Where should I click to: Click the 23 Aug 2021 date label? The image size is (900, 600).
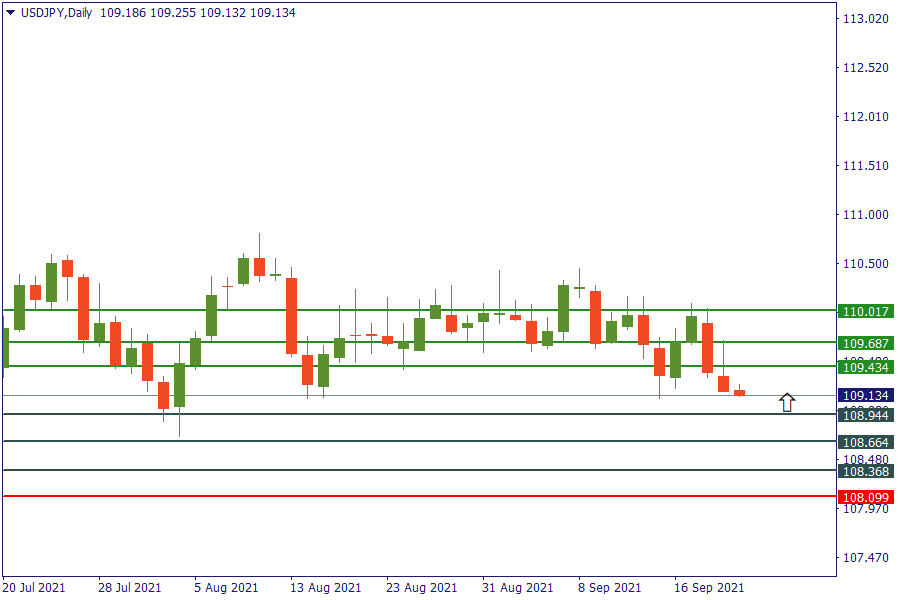coord(422,588)
